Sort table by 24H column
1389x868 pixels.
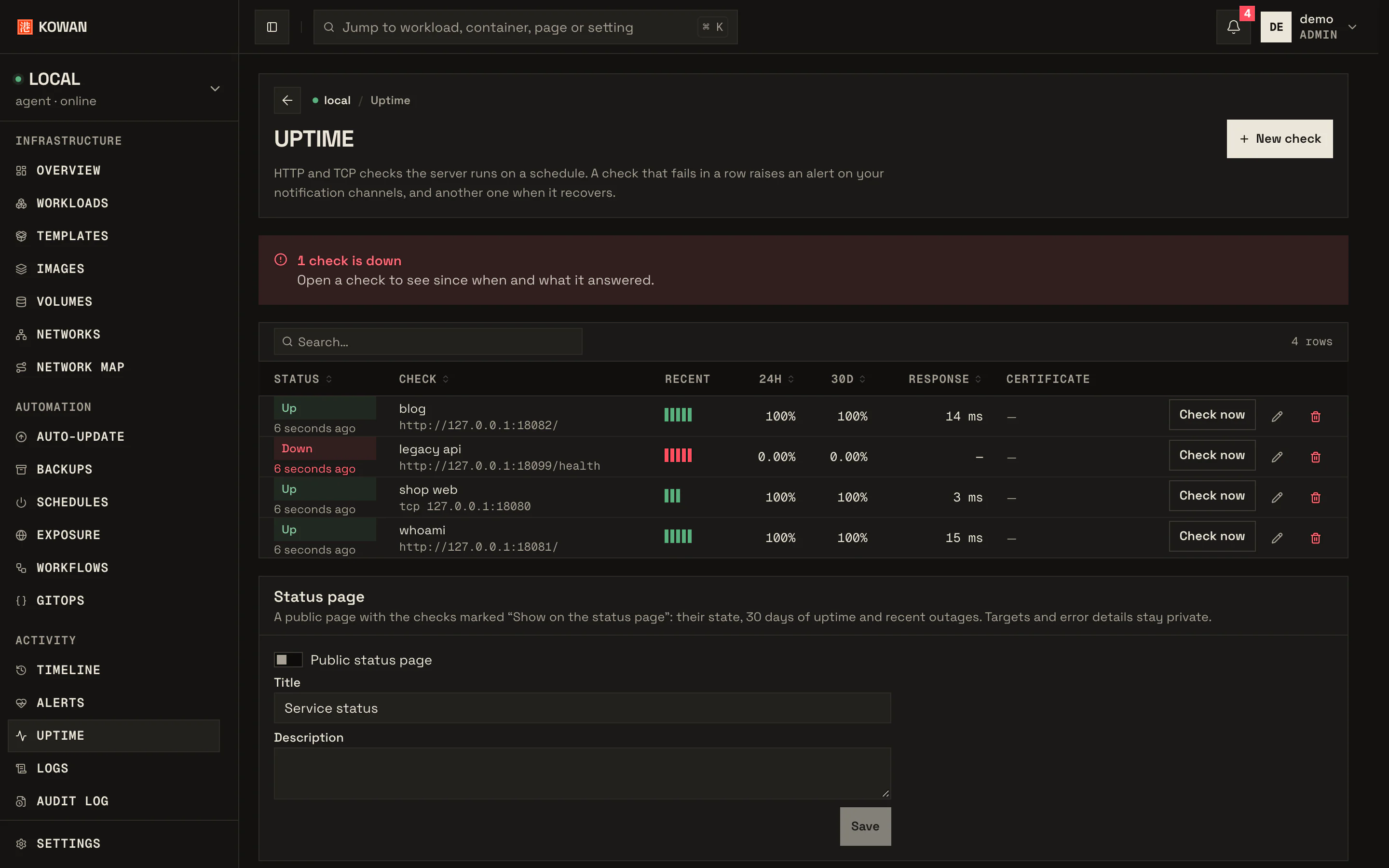[776, 379]
